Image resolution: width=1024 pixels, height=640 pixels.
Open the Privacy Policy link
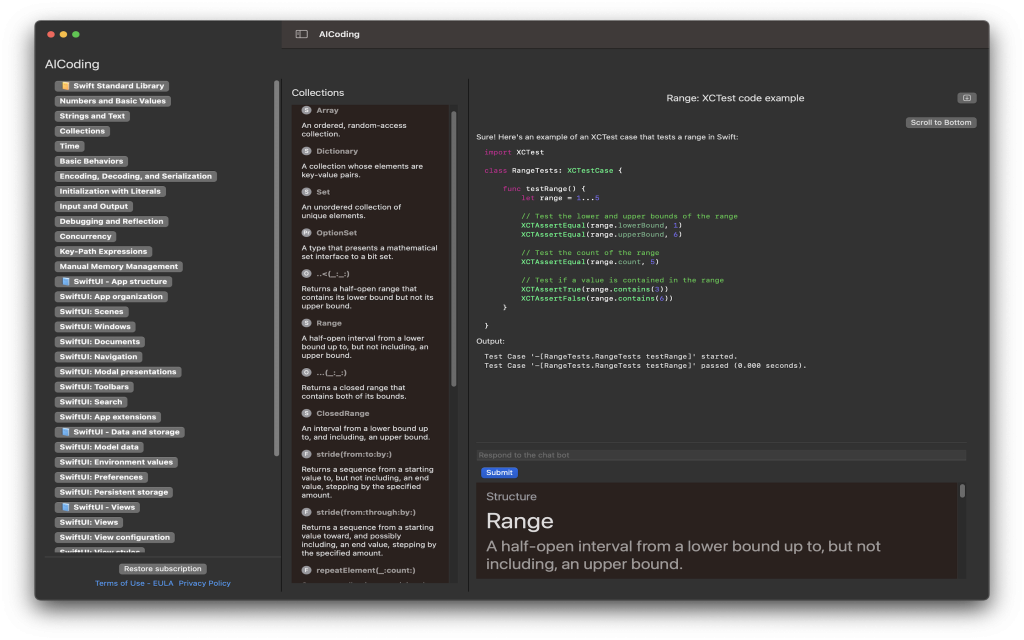click(204, 583)
